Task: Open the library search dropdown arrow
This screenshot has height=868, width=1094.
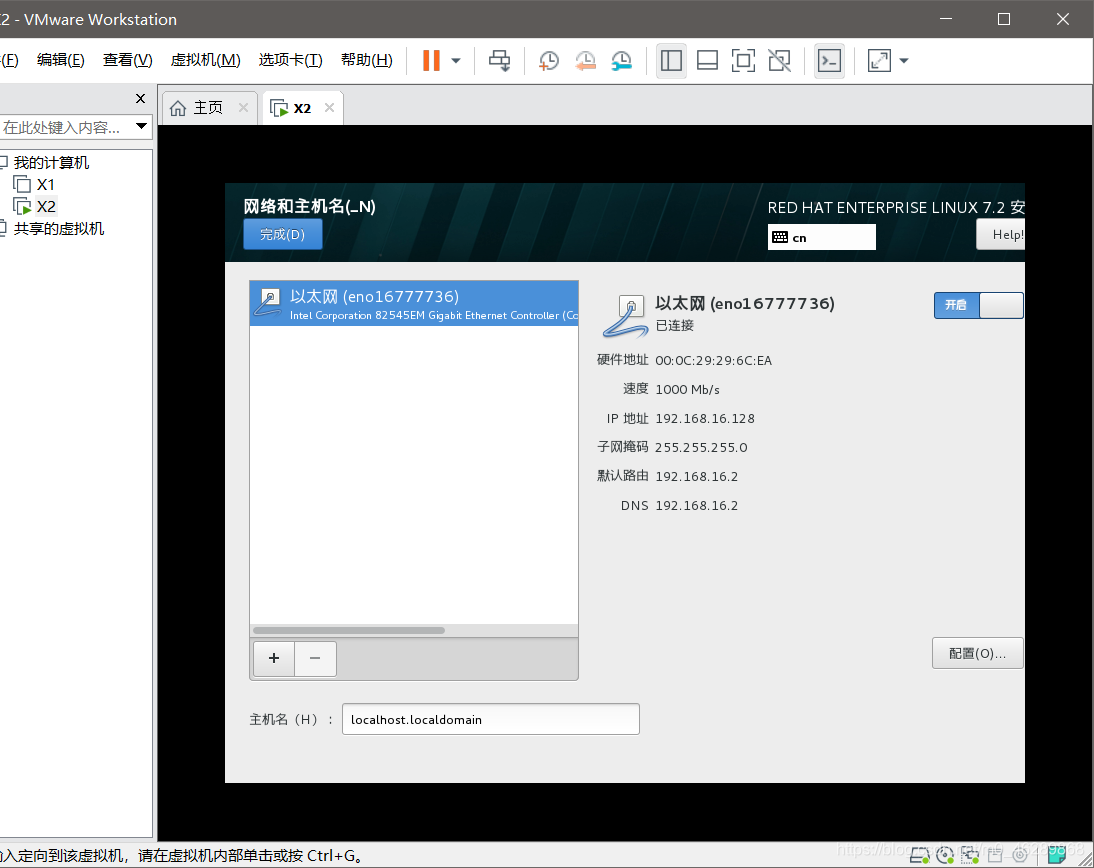Action: (x=142, y=126)
